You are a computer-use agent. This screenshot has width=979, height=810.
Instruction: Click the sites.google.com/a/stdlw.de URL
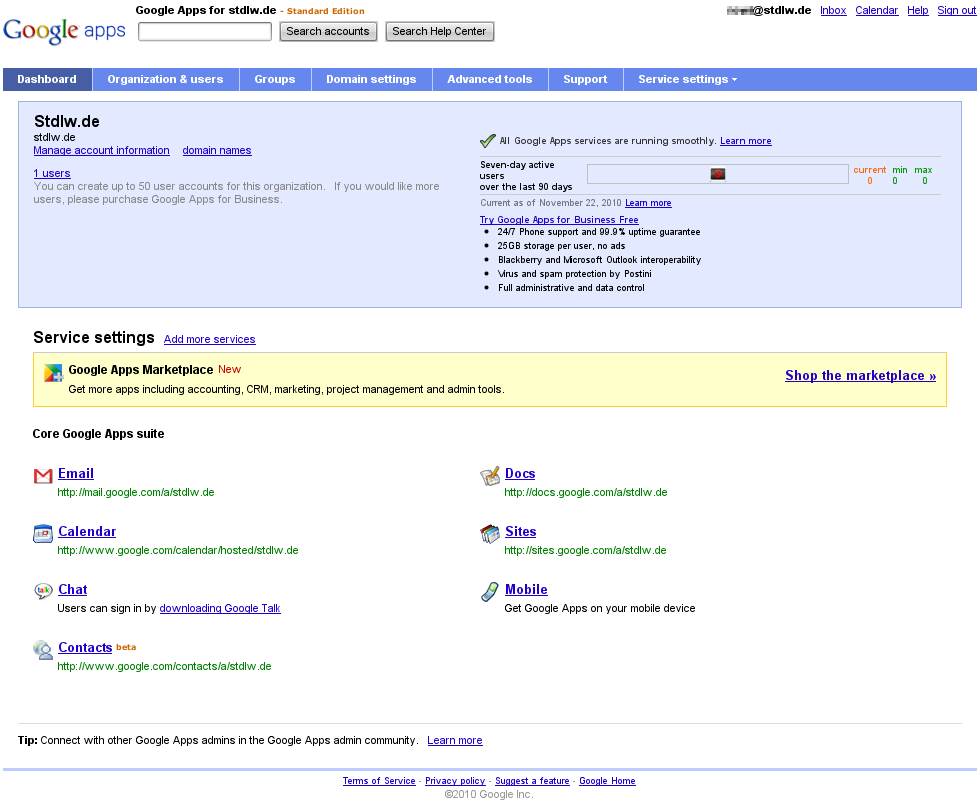point(585,550)
